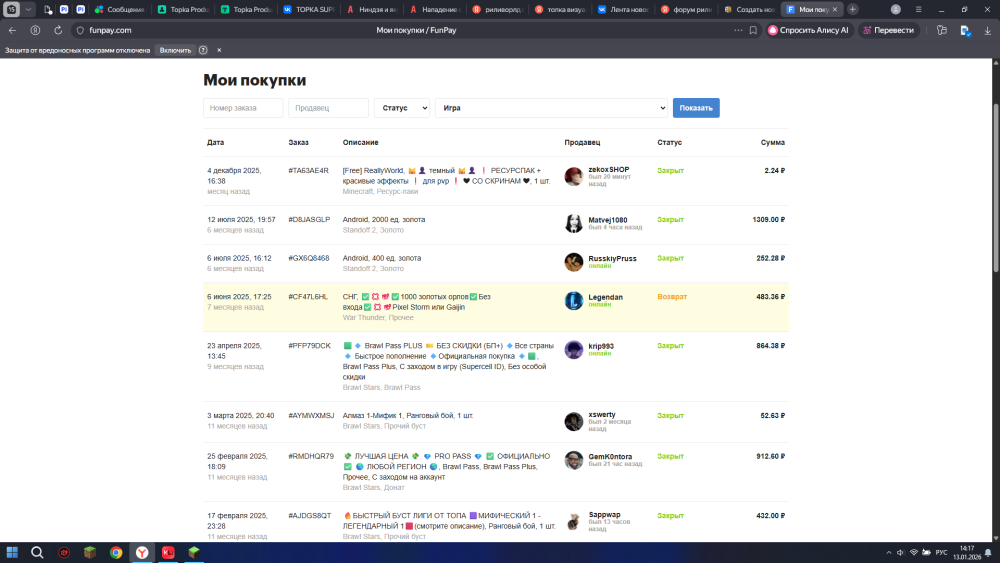
Task: Open order #TA63AE4R
Action: tap(309, 170)
